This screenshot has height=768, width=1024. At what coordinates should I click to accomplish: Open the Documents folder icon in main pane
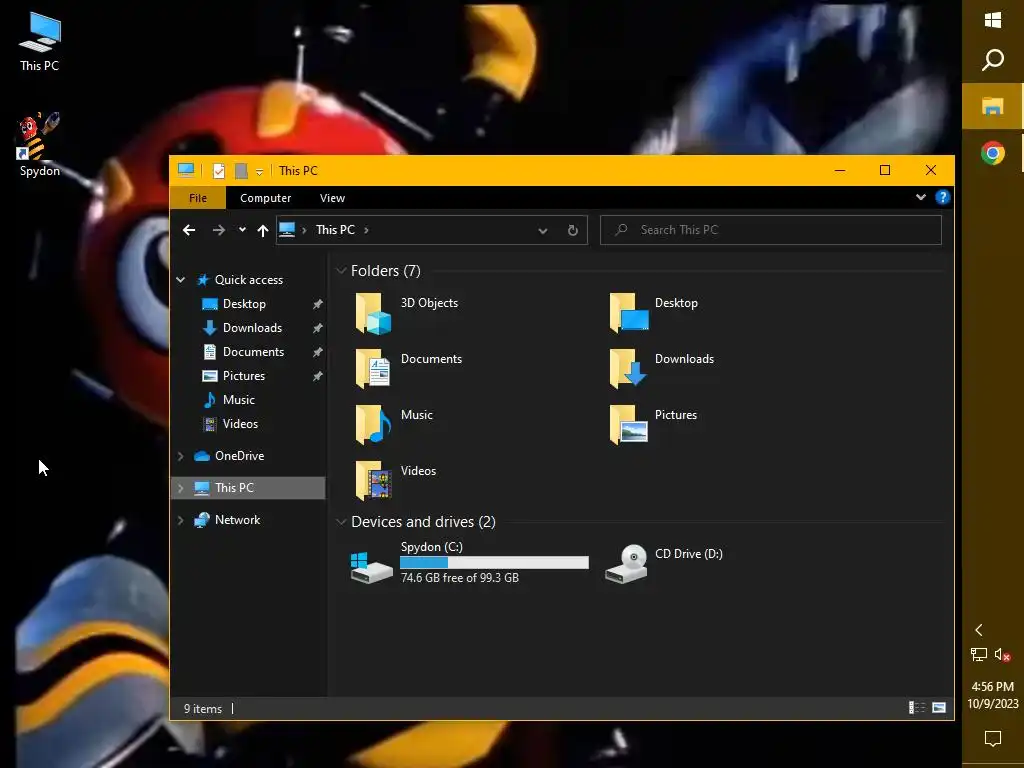tap(373, 368)
